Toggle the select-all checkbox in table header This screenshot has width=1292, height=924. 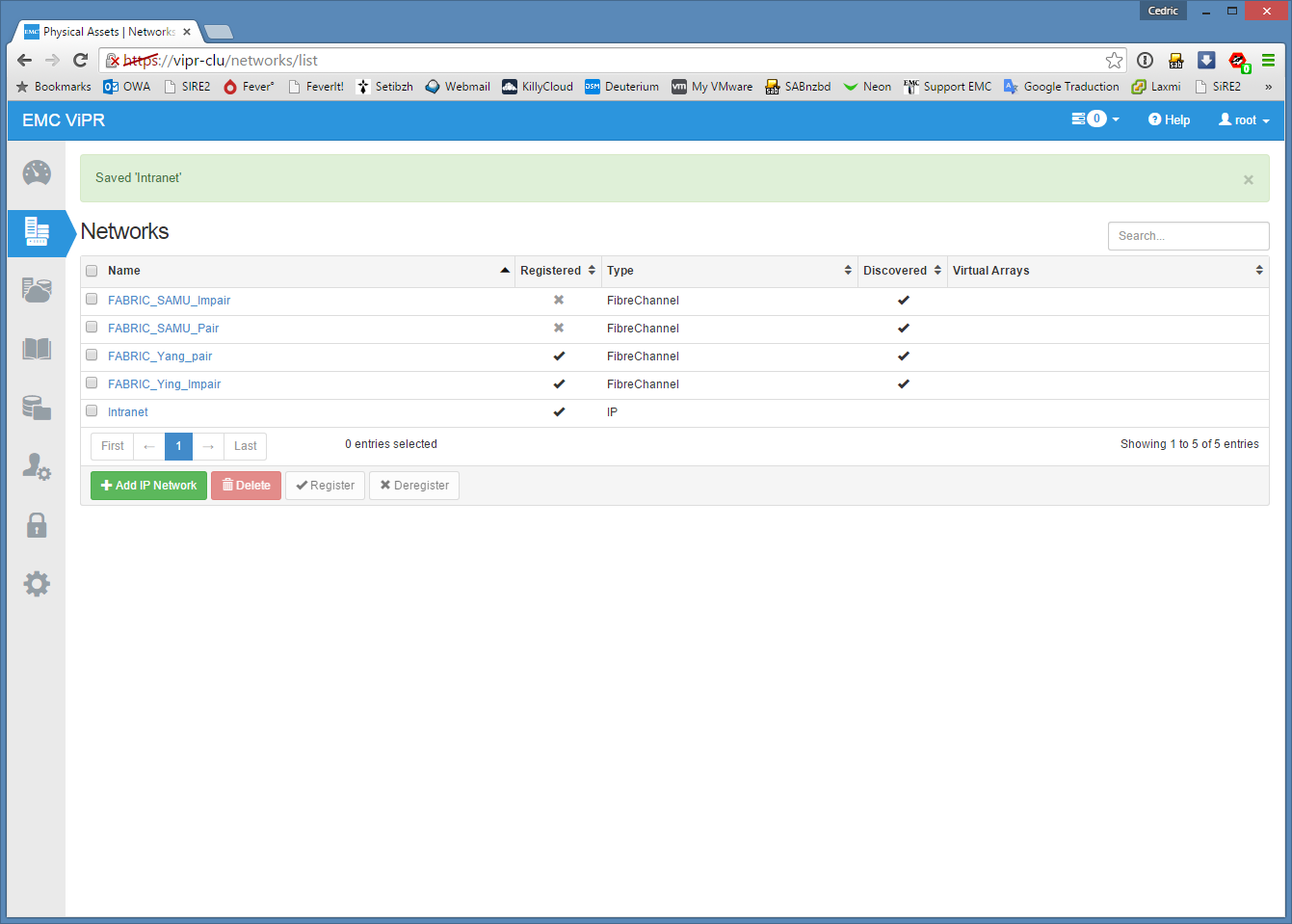[x=92, y=271]
